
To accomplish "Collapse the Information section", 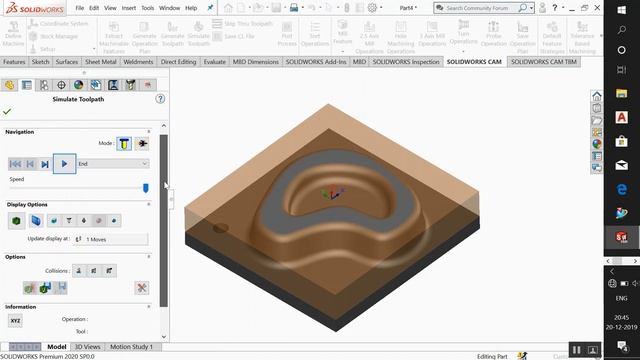I will pos(149,306).
